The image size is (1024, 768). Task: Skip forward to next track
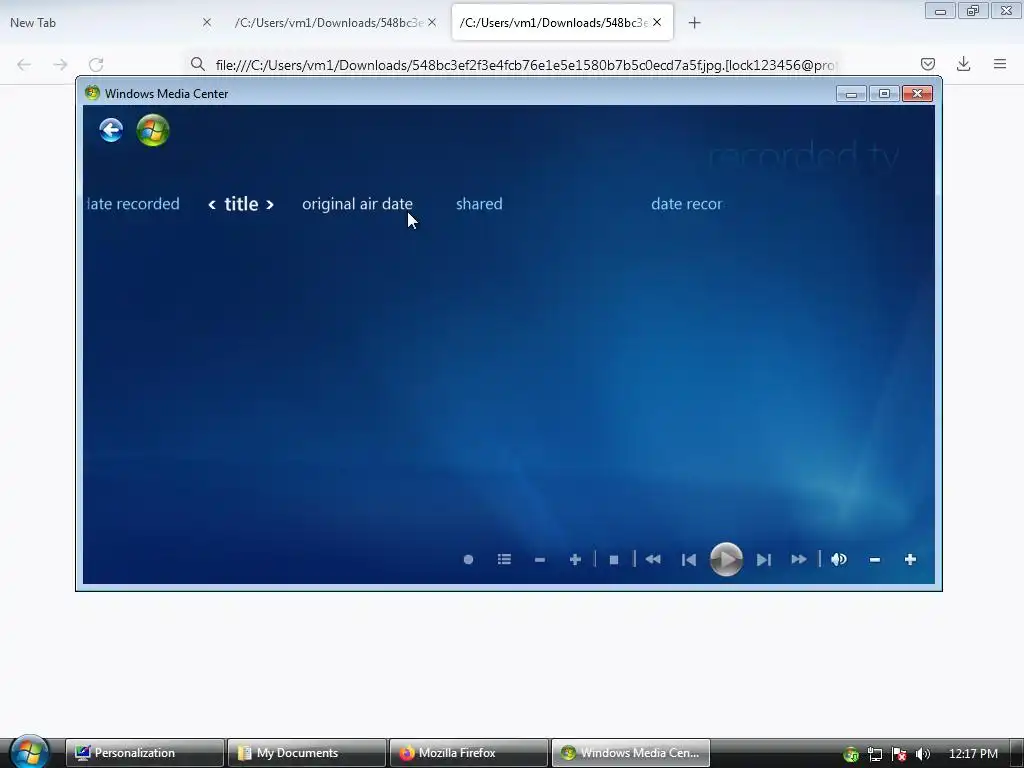coord(763,560)
